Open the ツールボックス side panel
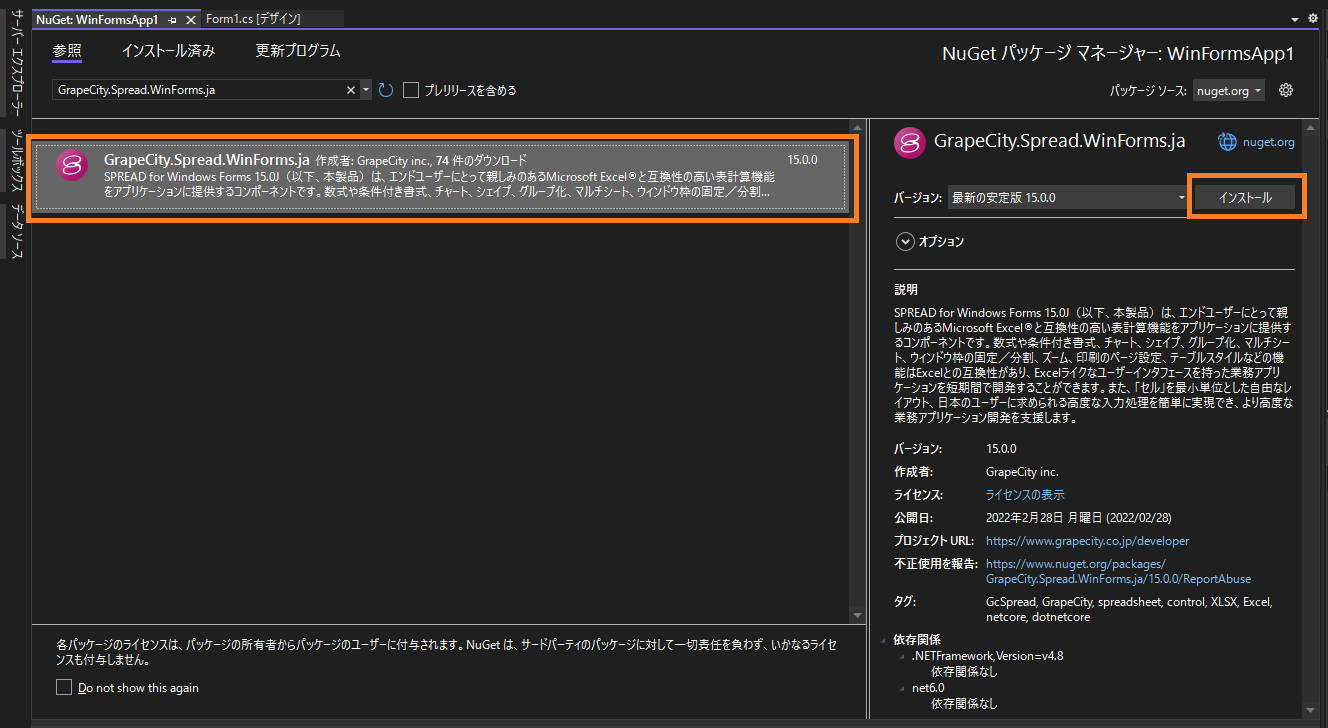 [x=16, y=162]
